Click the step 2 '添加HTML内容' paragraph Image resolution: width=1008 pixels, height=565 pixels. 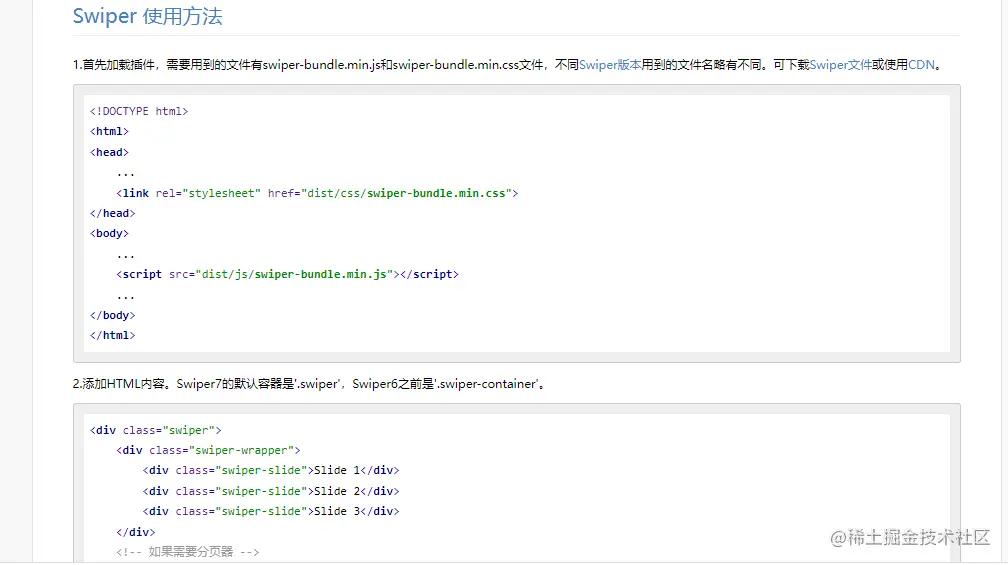point(309,384)
